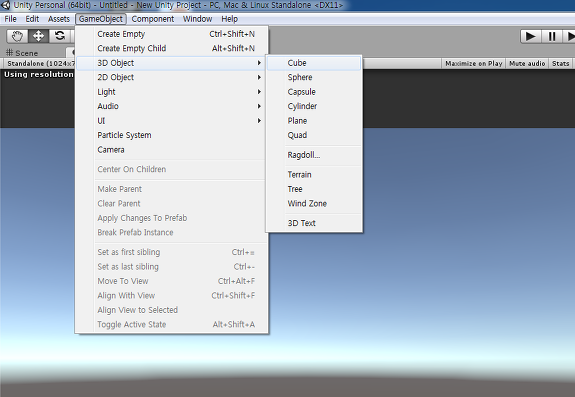This screenshot has width=575, height=397.
Task: Start Play mode
Action: 530,36
